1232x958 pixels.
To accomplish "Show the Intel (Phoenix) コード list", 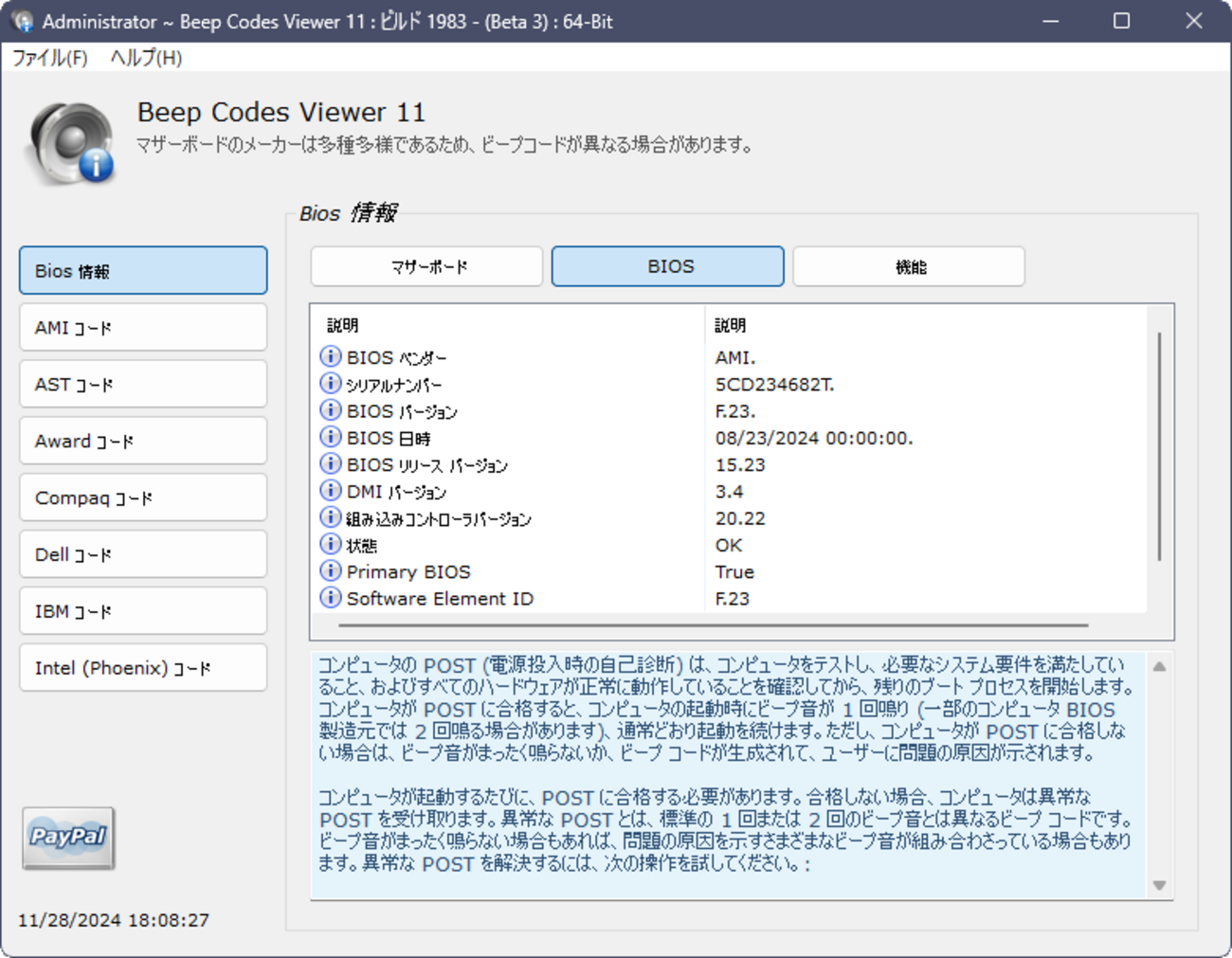I will coord(143,668).
